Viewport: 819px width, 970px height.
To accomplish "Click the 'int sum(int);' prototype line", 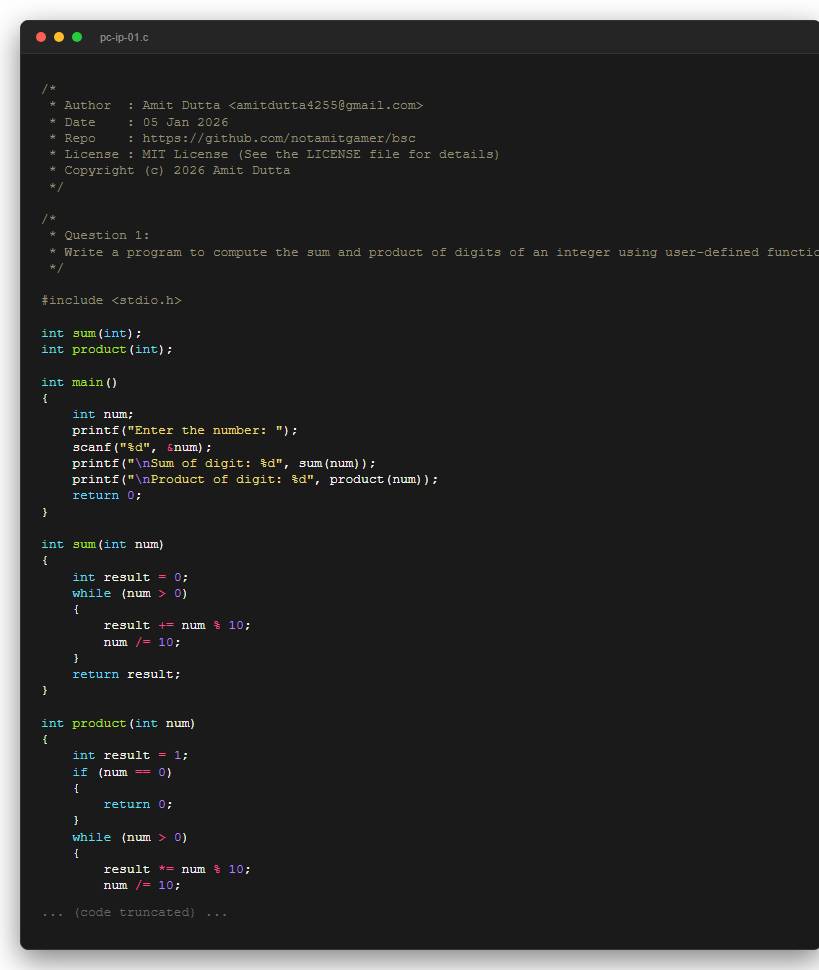I will click(92, 333).
